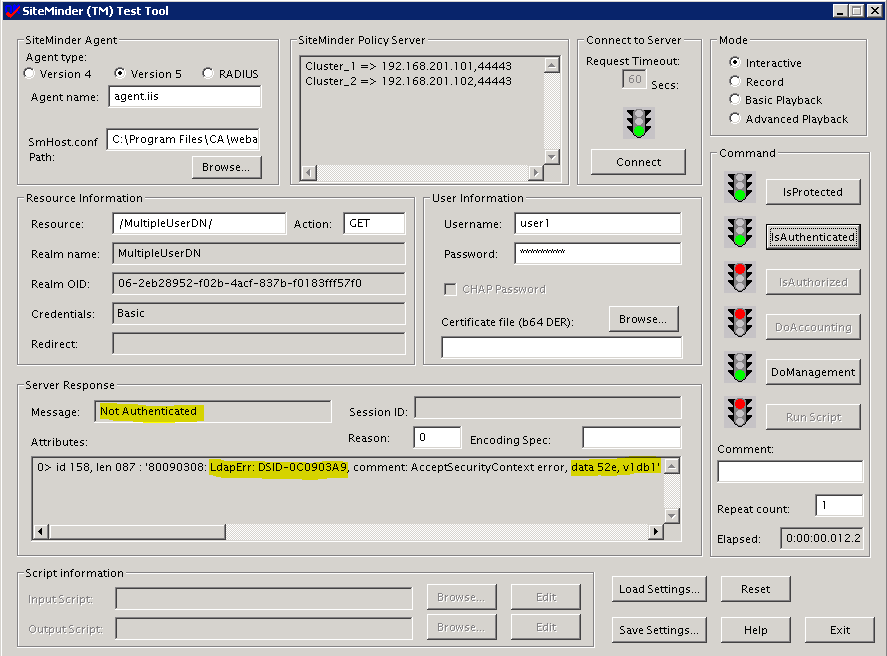Click the Not Authenticated message text
This screenshot has width=887, height=656.
coord(148,411)
